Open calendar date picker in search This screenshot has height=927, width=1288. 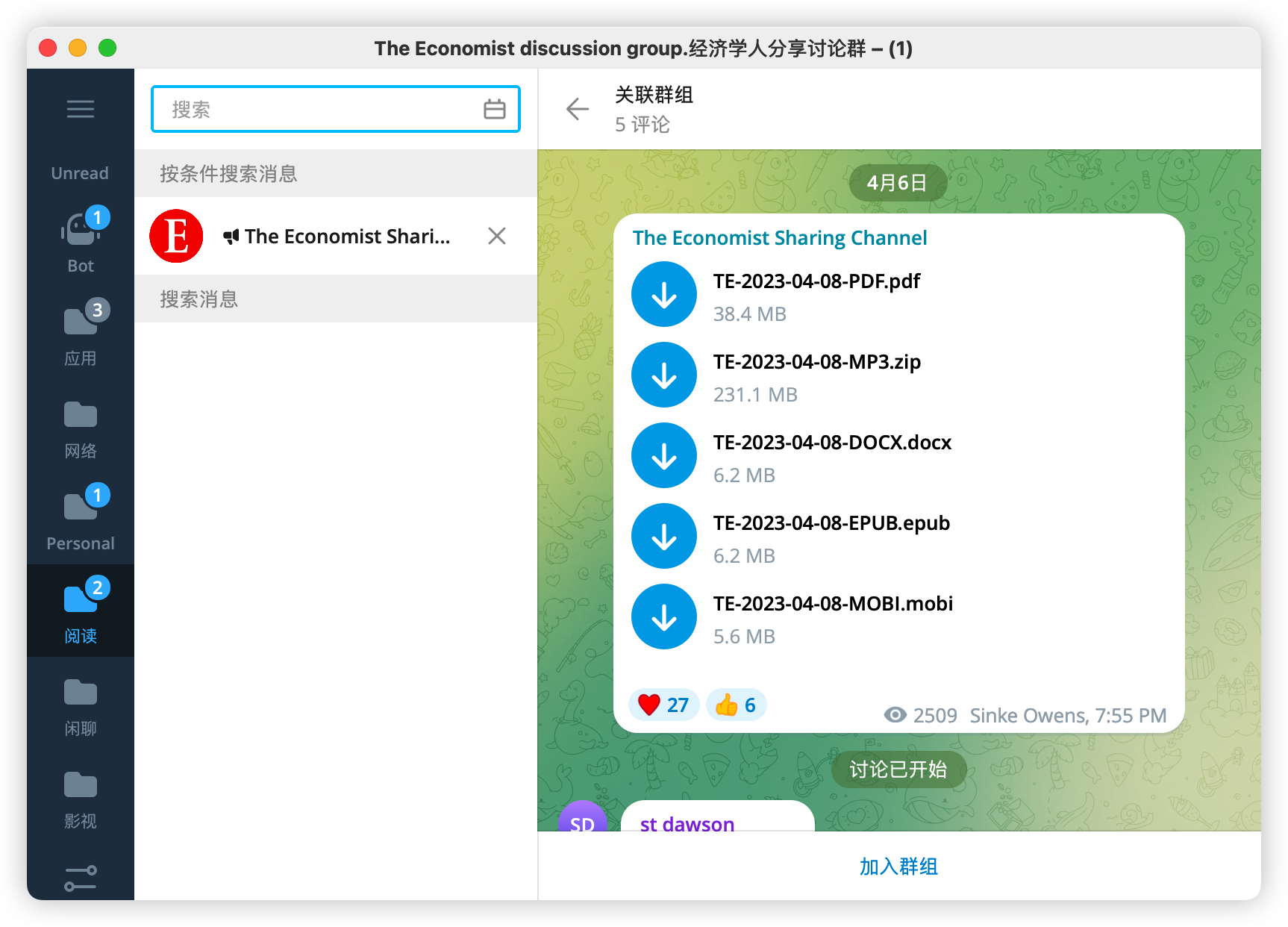pyautogui.click(x=494, y=109)
